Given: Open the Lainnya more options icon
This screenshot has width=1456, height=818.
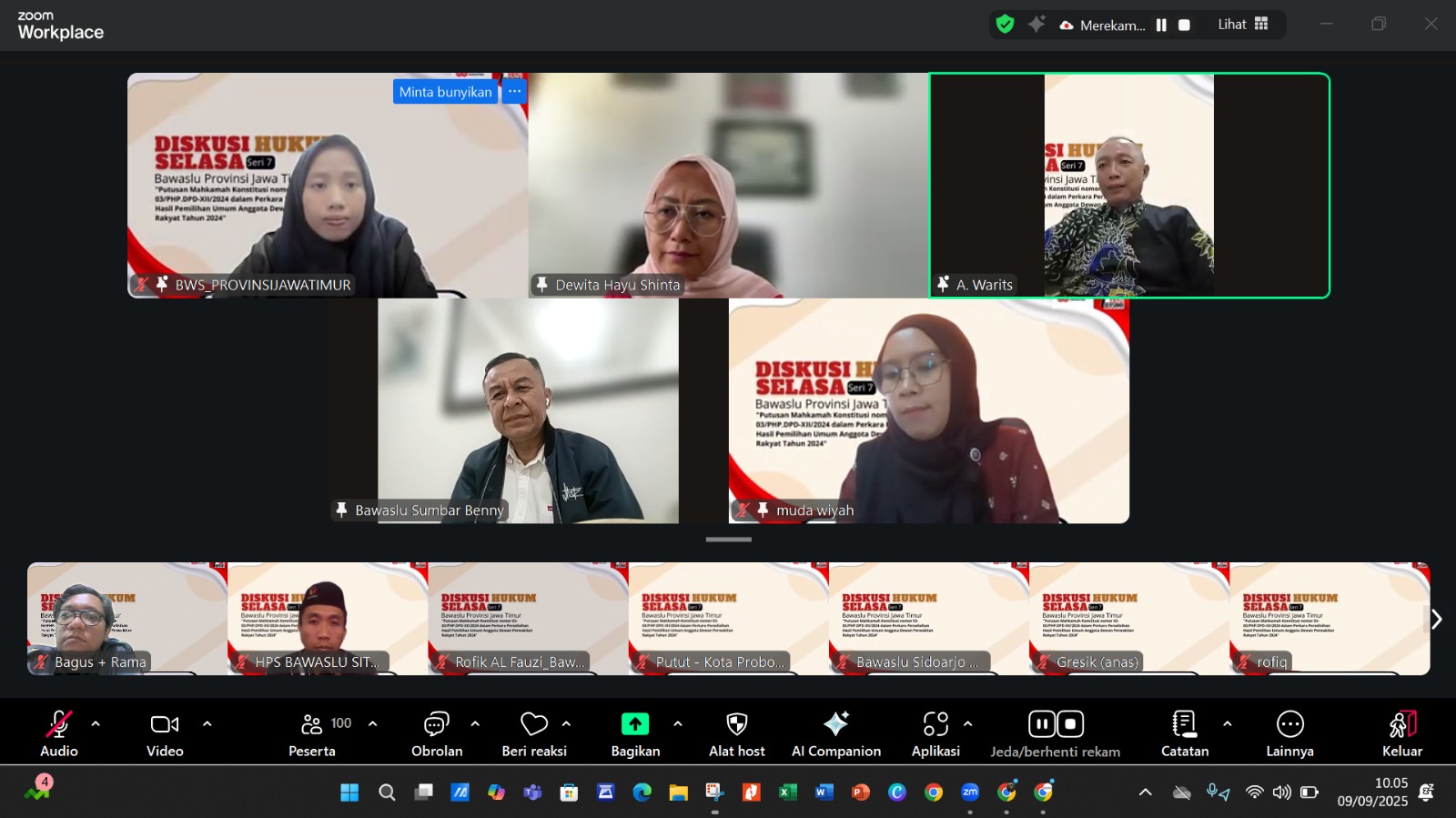Looking at the screenshot, I should click(x=1289, y=724).
